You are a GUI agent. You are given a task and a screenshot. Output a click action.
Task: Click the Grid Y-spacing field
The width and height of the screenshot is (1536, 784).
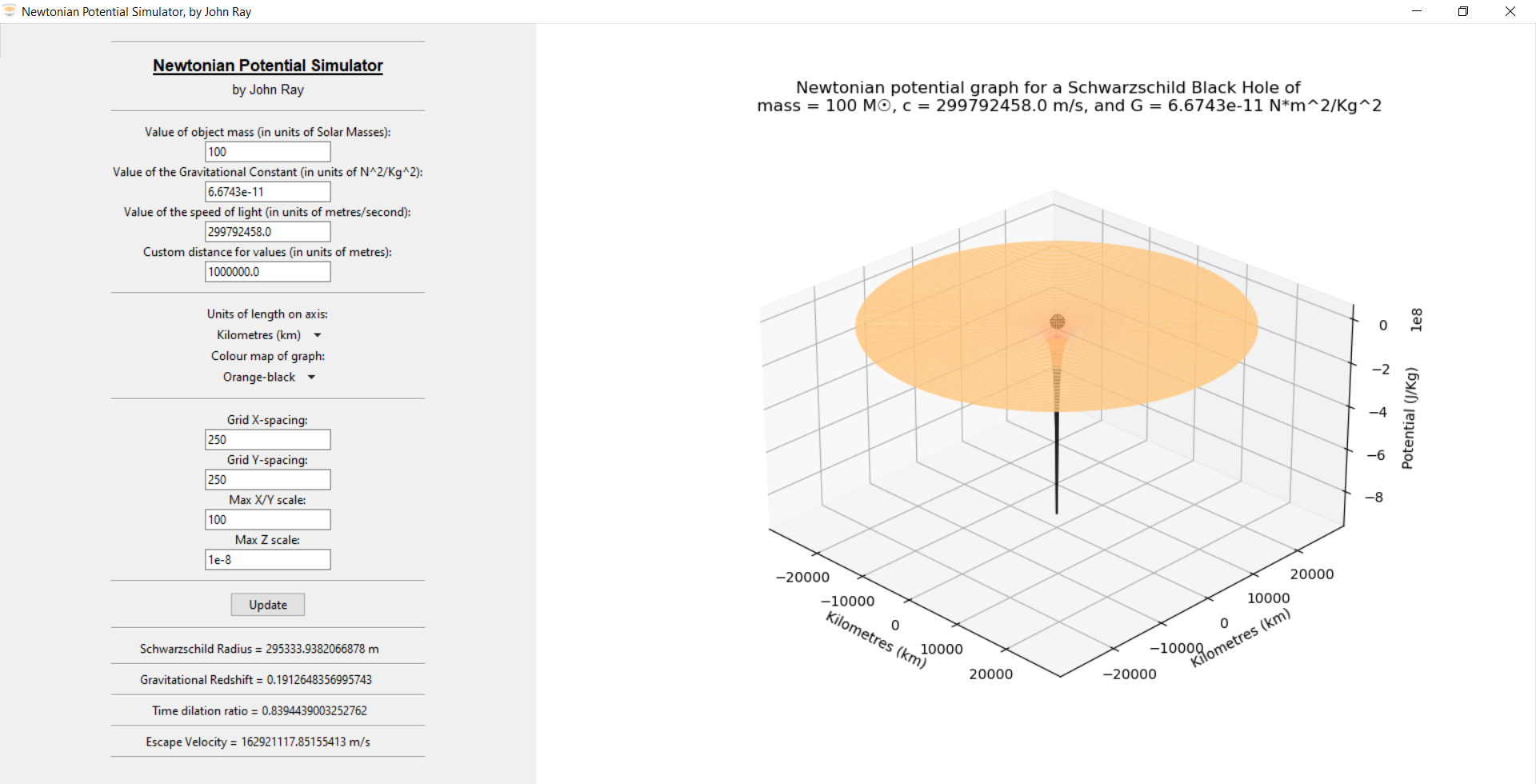click(267, 480)
